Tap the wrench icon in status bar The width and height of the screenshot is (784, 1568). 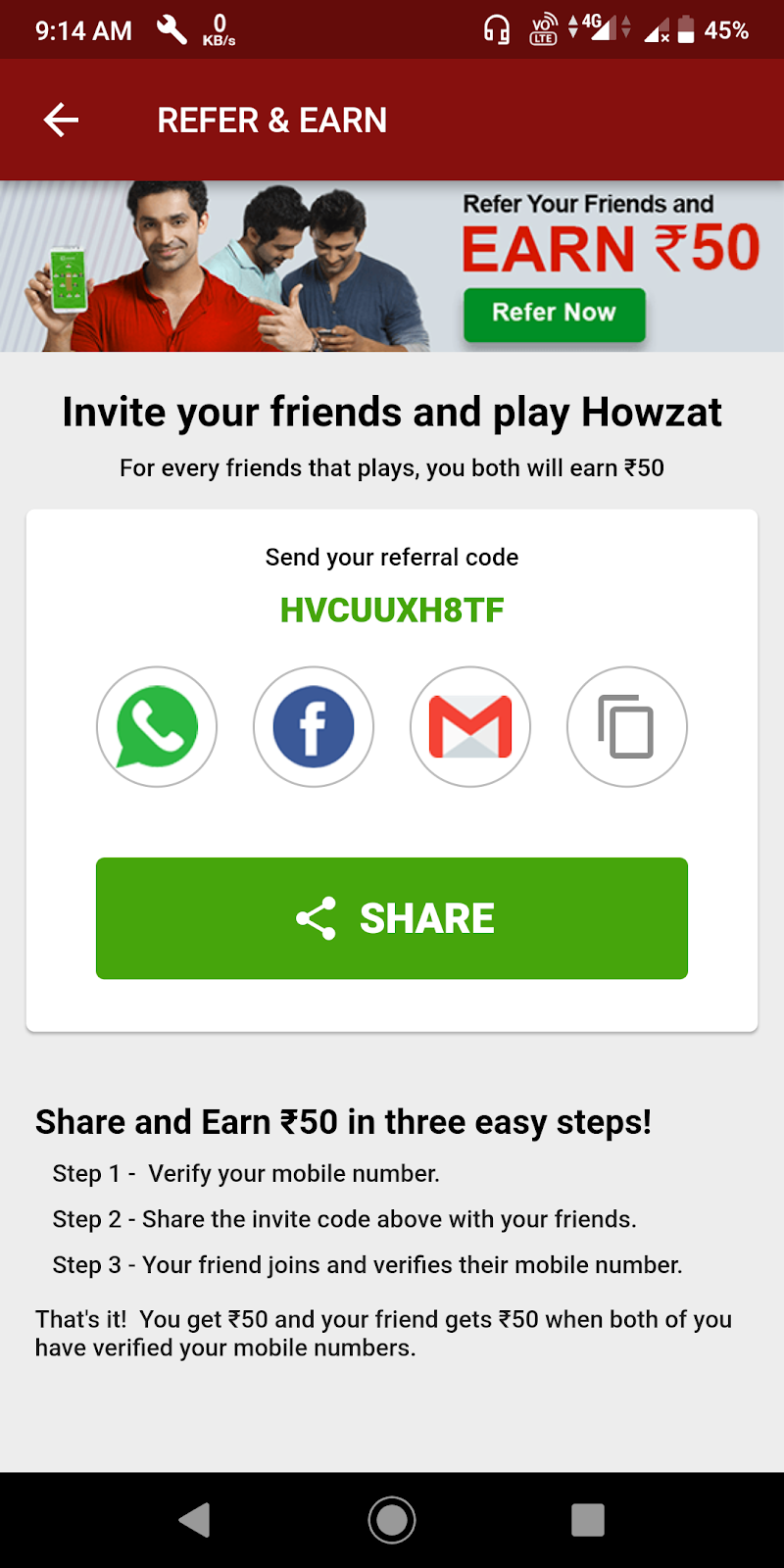tap(171, 30)
